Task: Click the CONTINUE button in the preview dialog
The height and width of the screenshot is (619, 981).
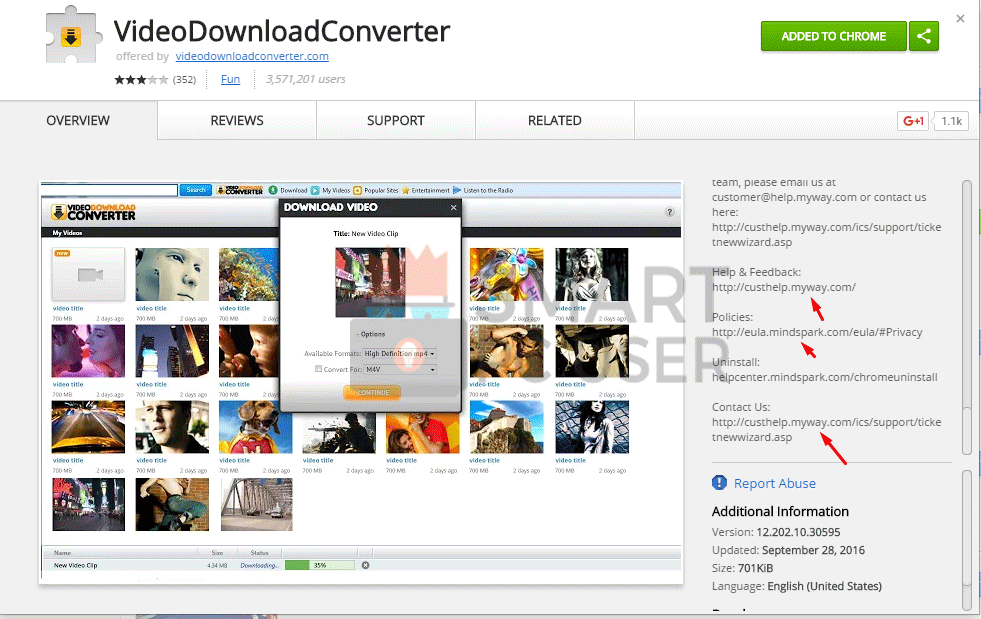Action: coord(372,392)
